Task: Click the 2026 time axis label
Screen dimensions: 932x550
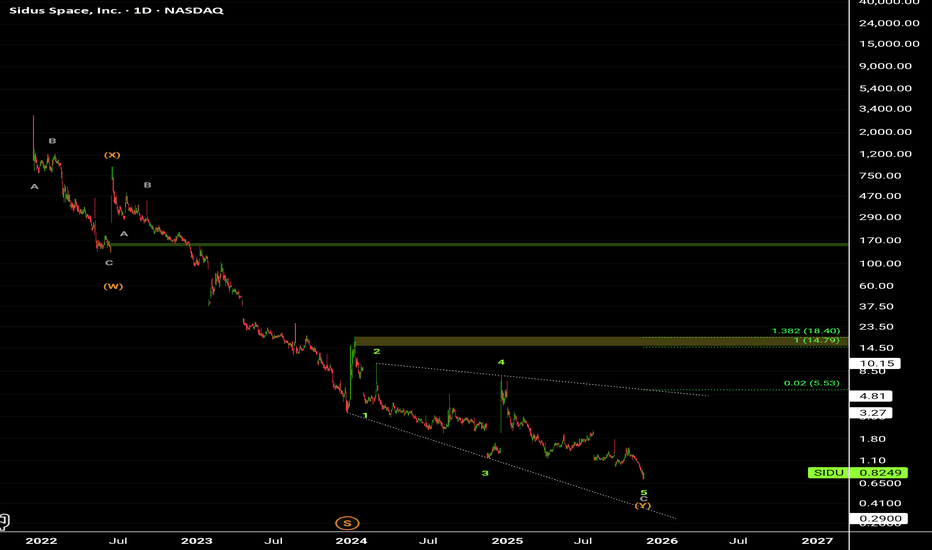Action: pyautogui.click(x=662, y=540)
